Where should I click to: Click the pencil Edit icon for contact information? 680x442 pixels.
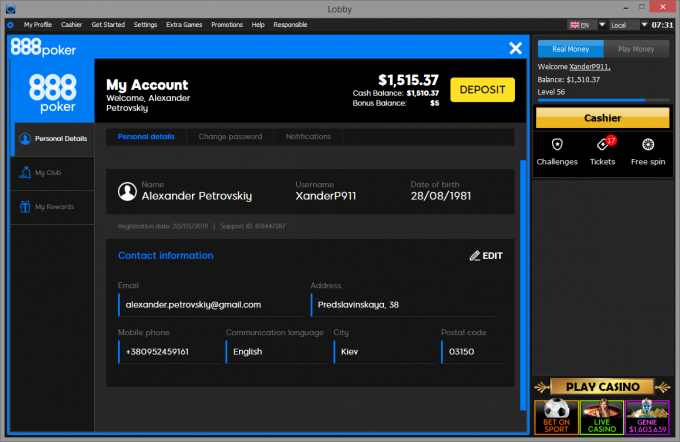click(x=474, y=255)
